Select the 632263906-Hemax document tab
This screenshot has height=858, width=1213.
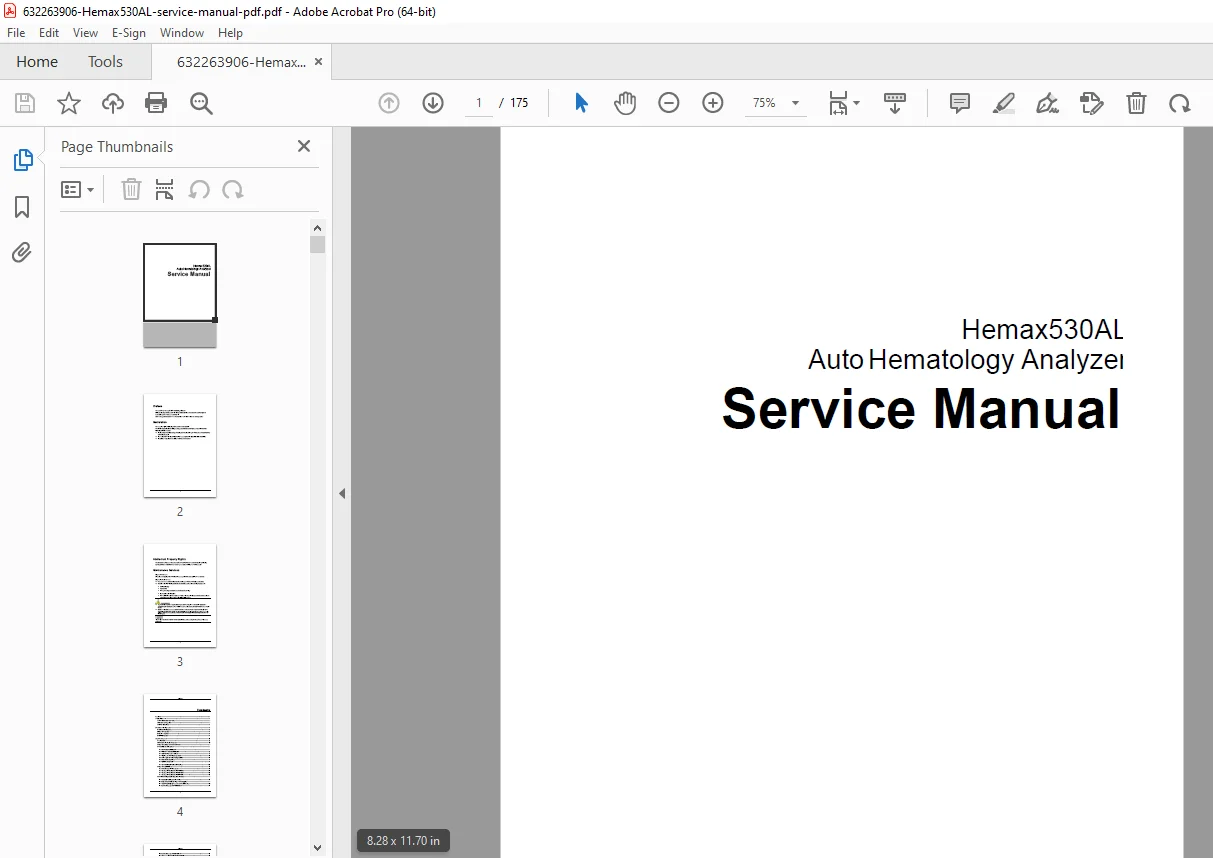[241, 62]
